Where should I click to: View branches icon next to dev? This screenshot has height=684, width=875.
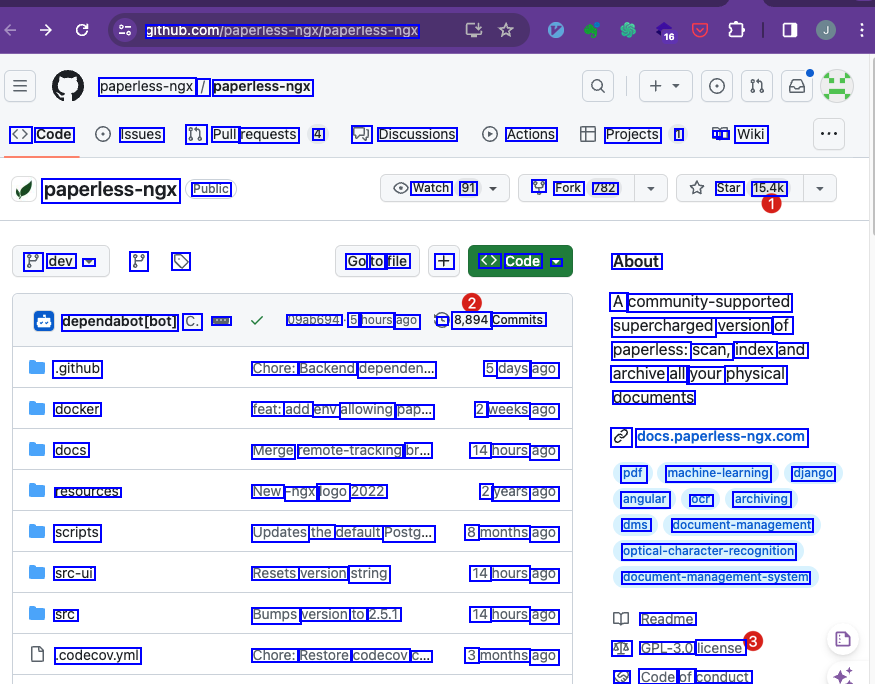click(139, 261)
